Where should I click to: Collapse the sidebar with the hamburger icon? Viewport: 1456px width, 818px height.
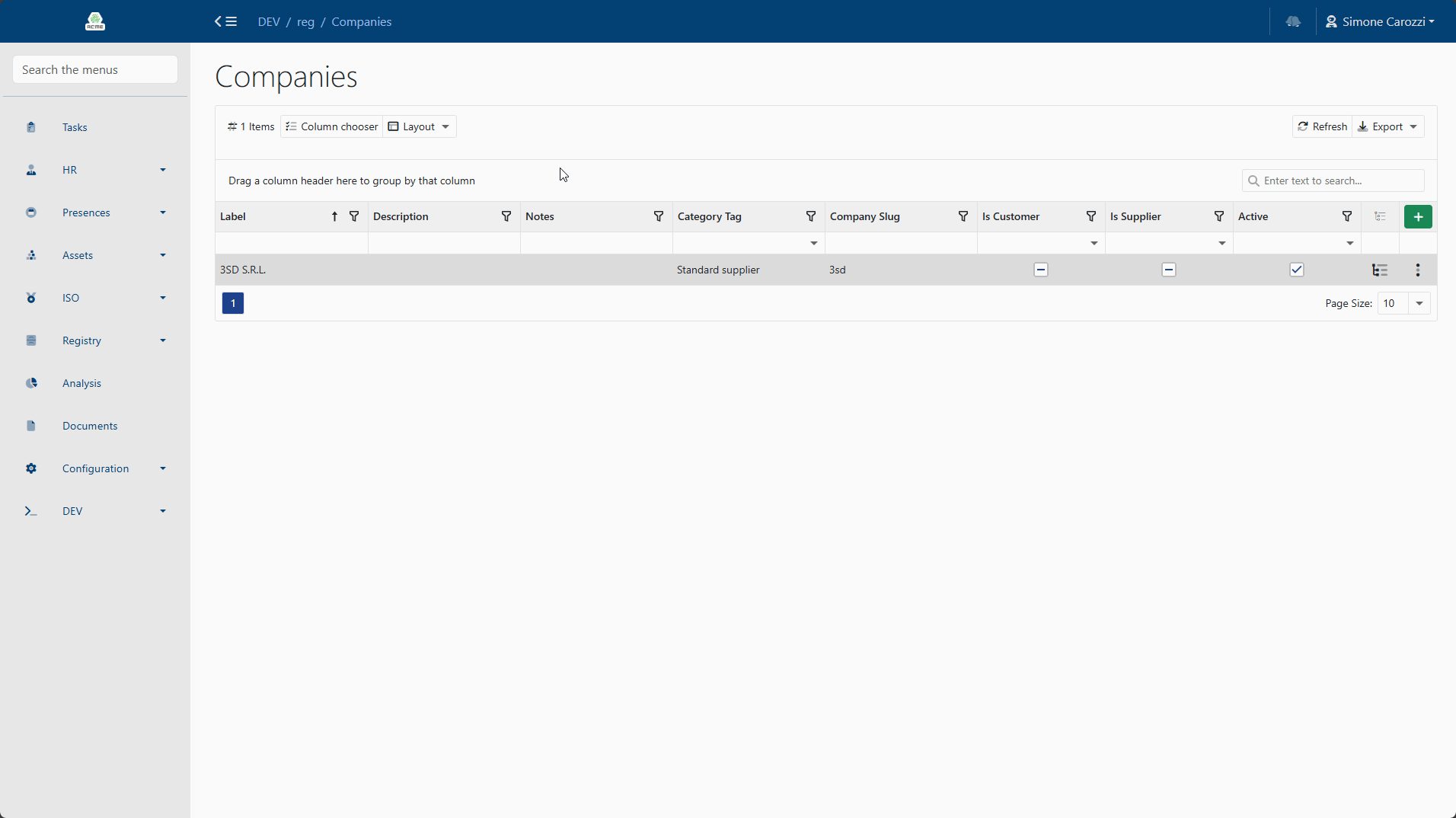tap(225, 21)
